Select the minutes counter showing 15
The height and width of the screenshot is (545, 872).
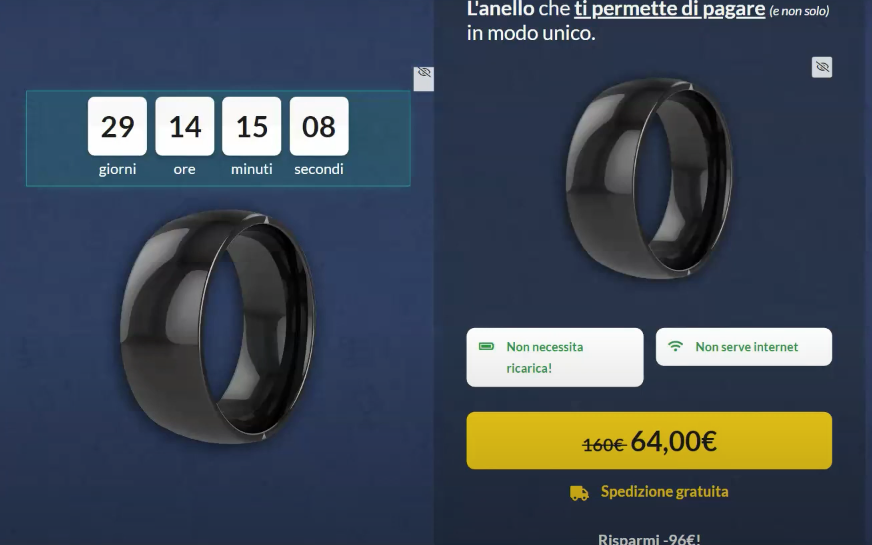[x=251, y=126]
